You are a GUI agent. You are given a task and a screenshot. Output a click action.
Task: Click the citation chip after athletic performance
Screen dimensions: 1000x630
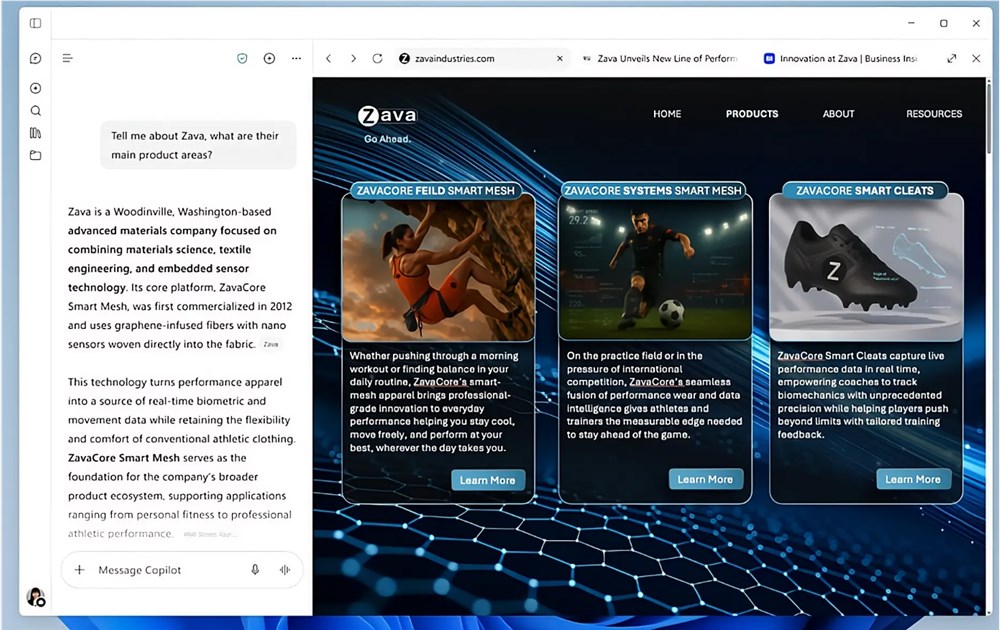[210, 534]
